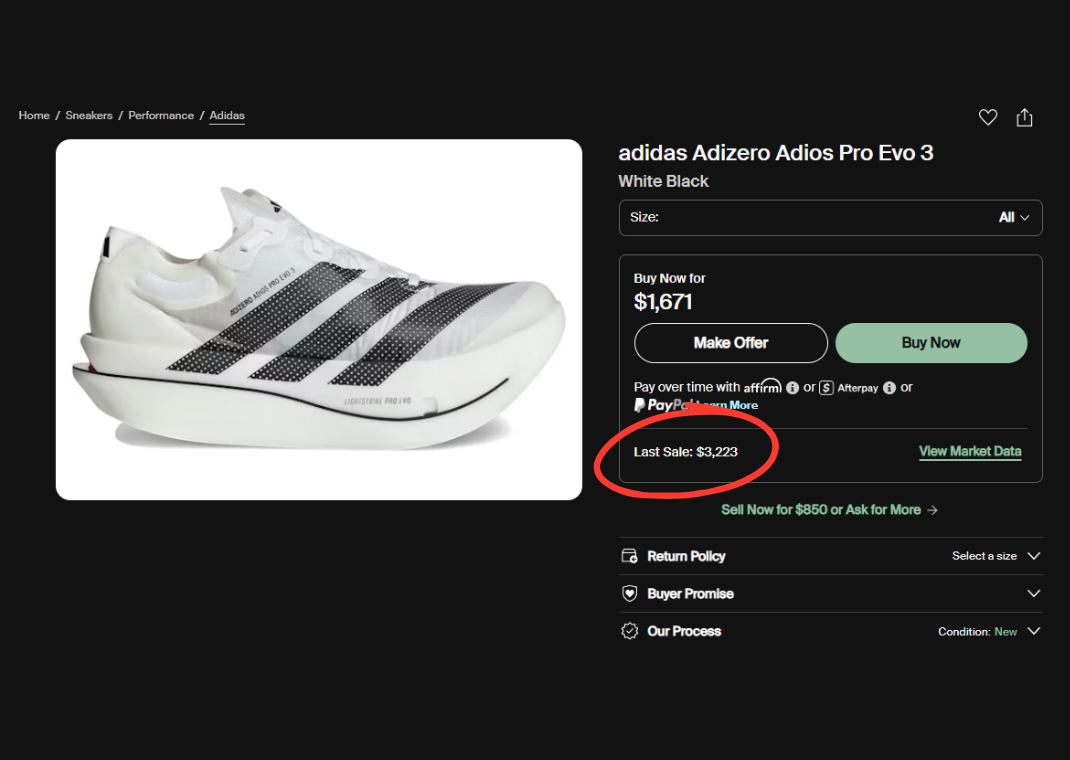
Task: Toggle the heart favorite icon
Action: pyautogui.click(x=988, y=117)
